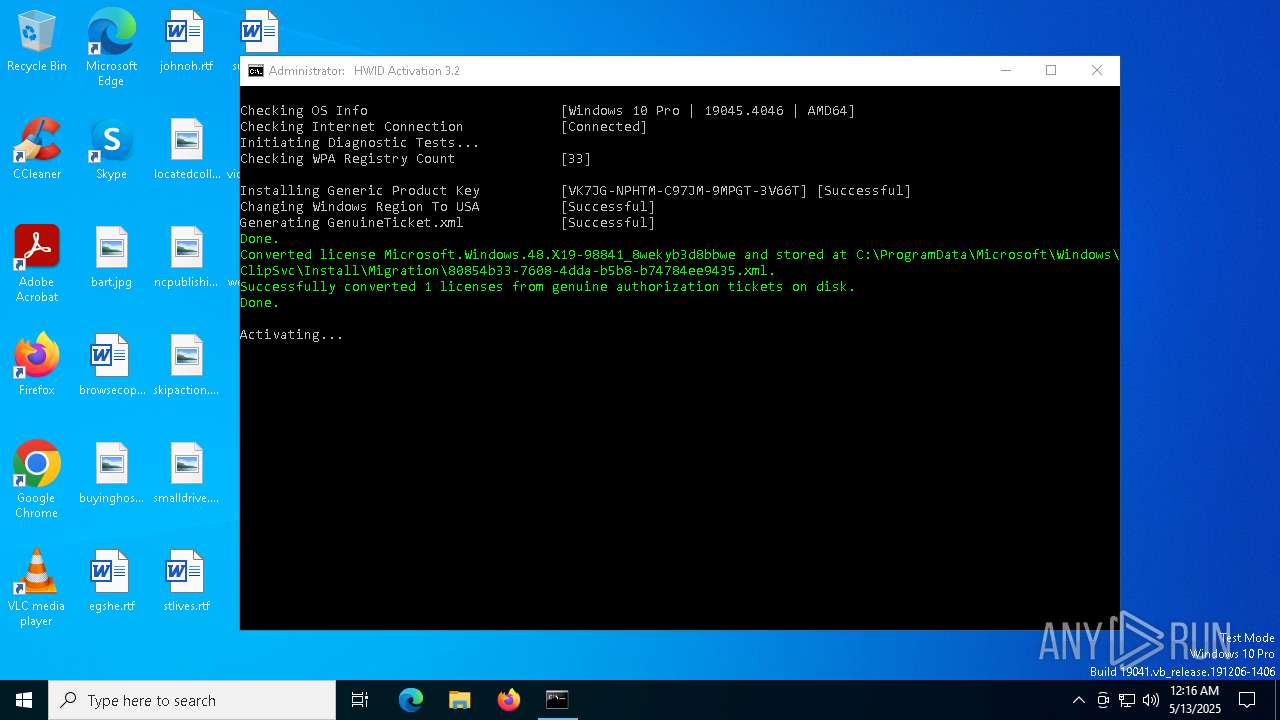Open Microsoft Edge from the taskbar
1280x720 pixels.
point(411,700)
